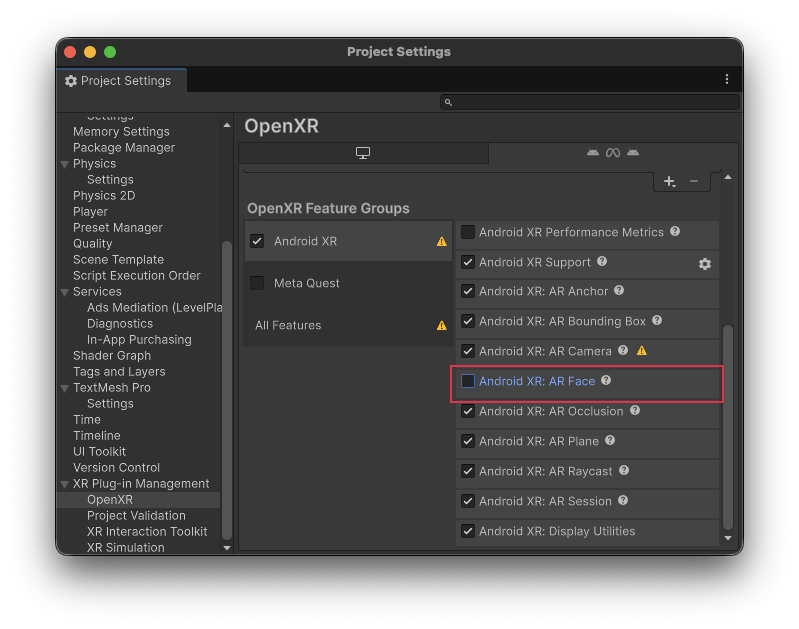The image size is (799, 629).
Task: Collapse the XR Plug-in Management arrow
Action: [x=64, y=484]
